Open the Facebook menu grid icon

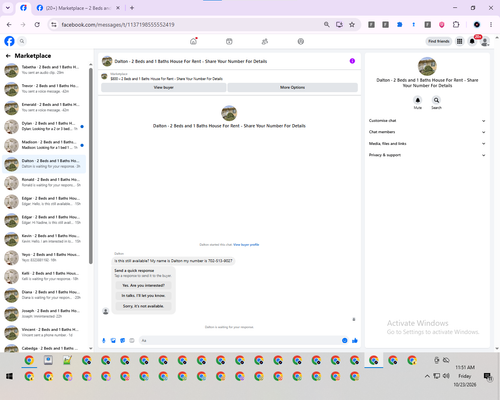coord(460,41)
